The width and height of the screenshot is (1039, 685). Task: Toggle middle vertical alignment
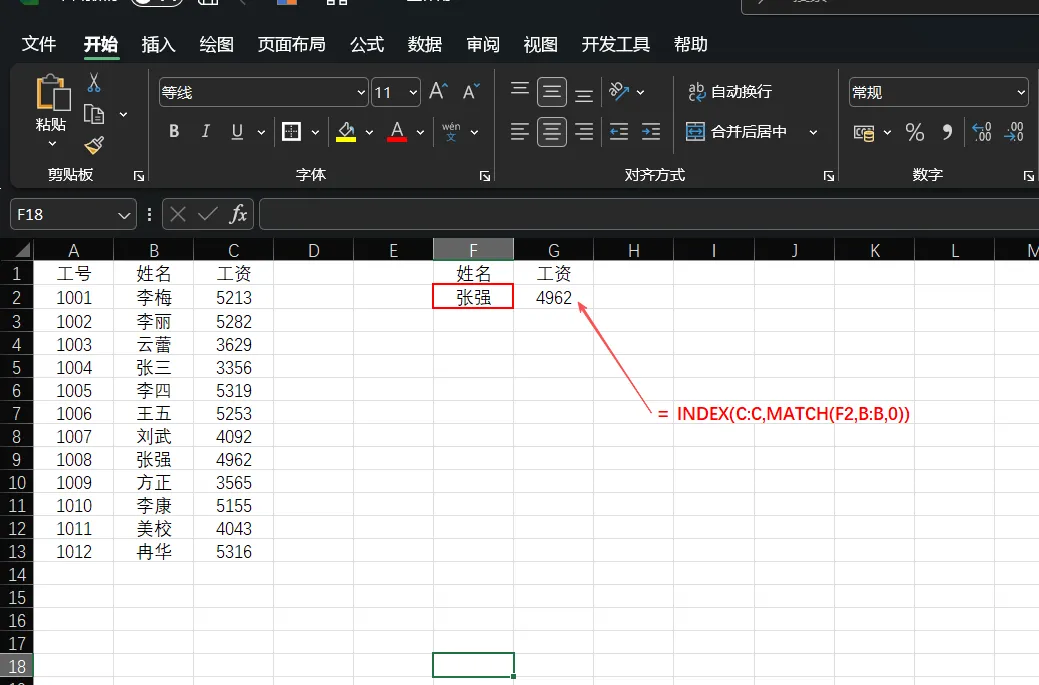point(552,91)
